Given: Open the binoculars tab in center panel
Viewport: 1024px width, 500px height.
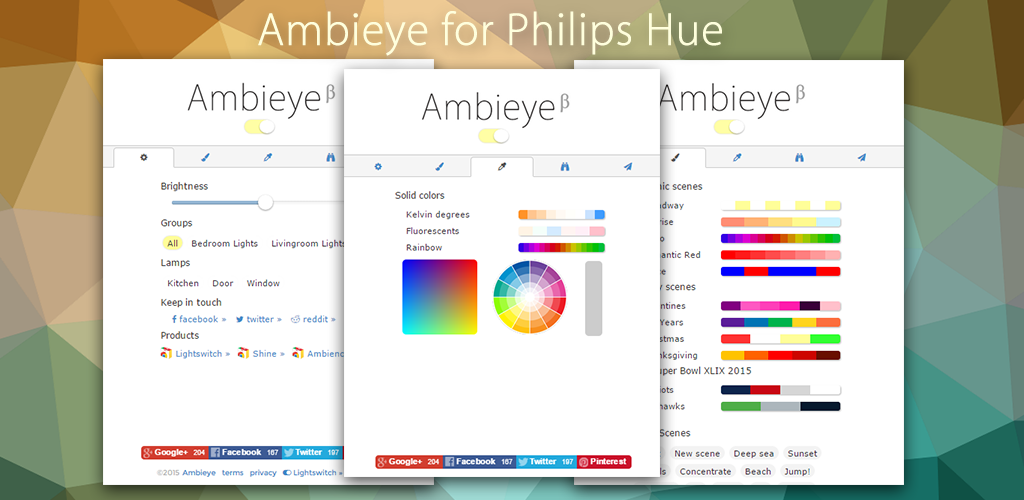Looking at the screenshot, I should coord(565,166).
